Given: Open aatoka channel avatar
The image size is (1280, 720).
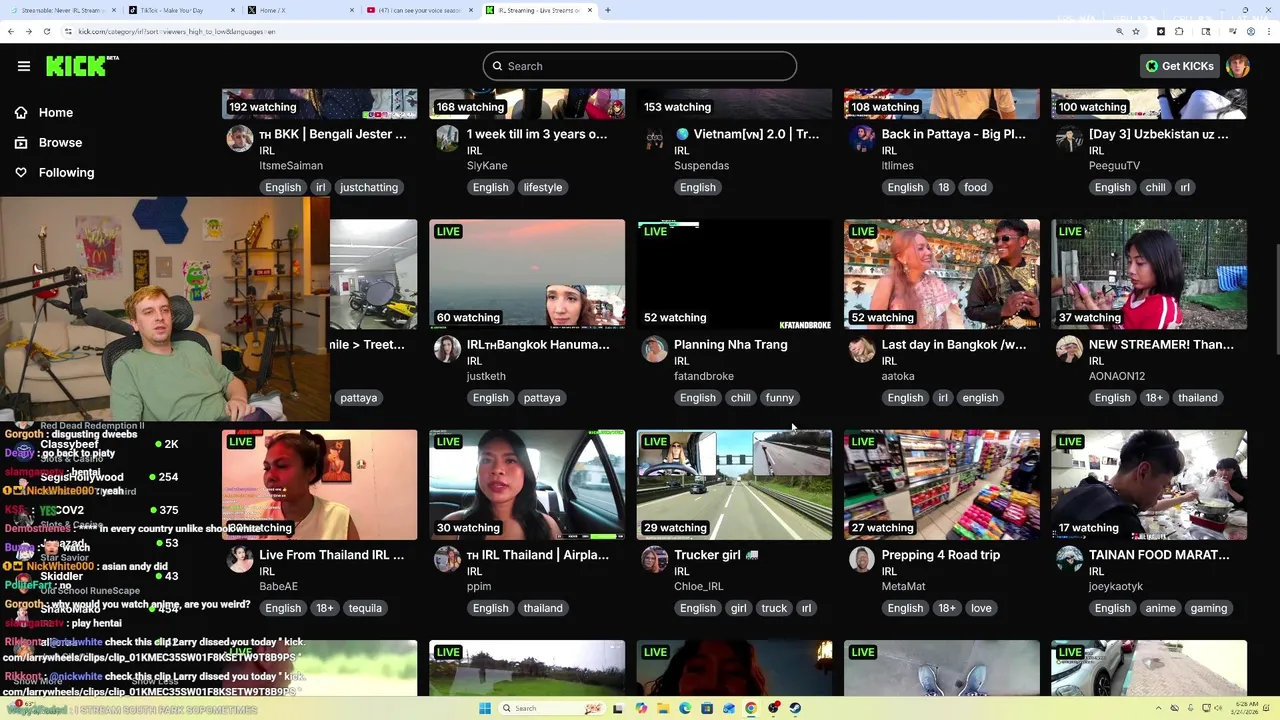Looking at the screenshot, I should (862, 349).
